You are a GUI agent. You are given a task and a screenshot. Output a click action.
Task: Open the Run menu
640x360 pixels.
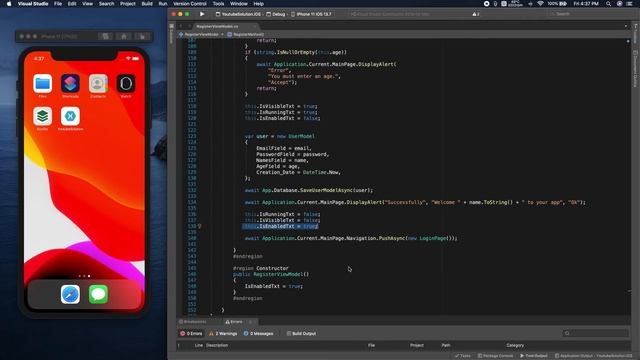tap(162, 4)
